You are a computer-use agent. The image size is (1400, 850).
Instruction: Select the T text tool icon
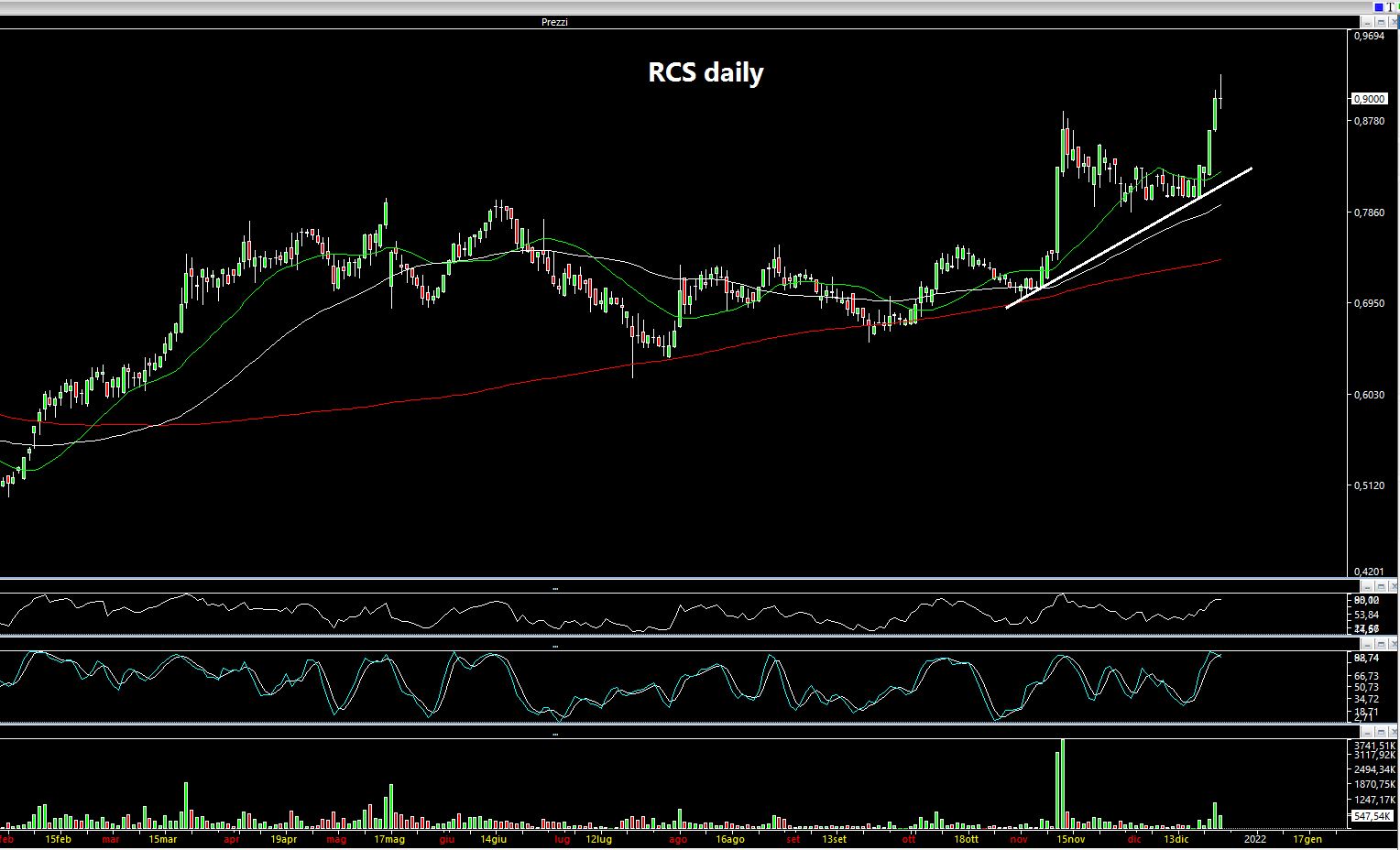[x=1391, y=6]
